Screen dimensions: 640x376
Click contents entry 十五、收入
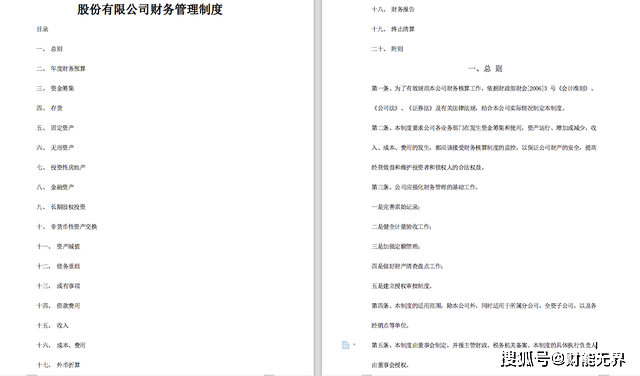(x=52, y=325)
